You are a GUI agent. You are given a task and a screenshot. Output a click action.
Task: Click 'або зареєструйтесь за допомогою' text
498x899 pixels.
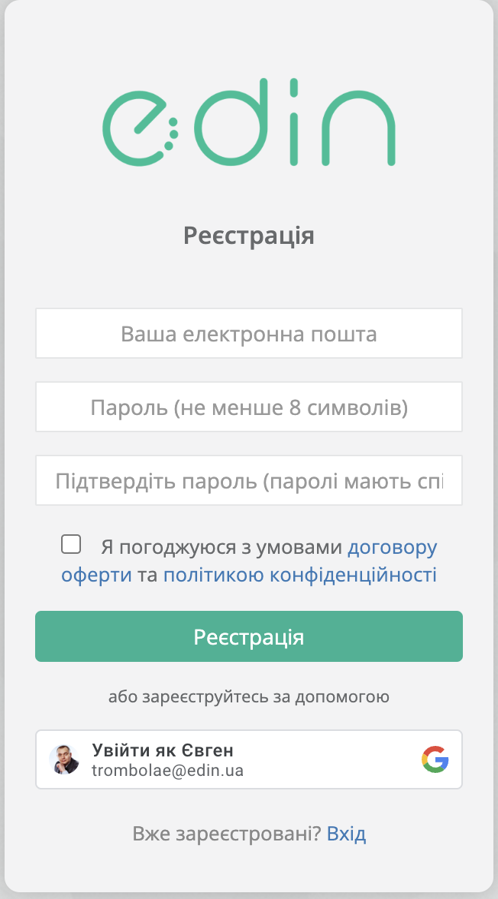(249, 697)
